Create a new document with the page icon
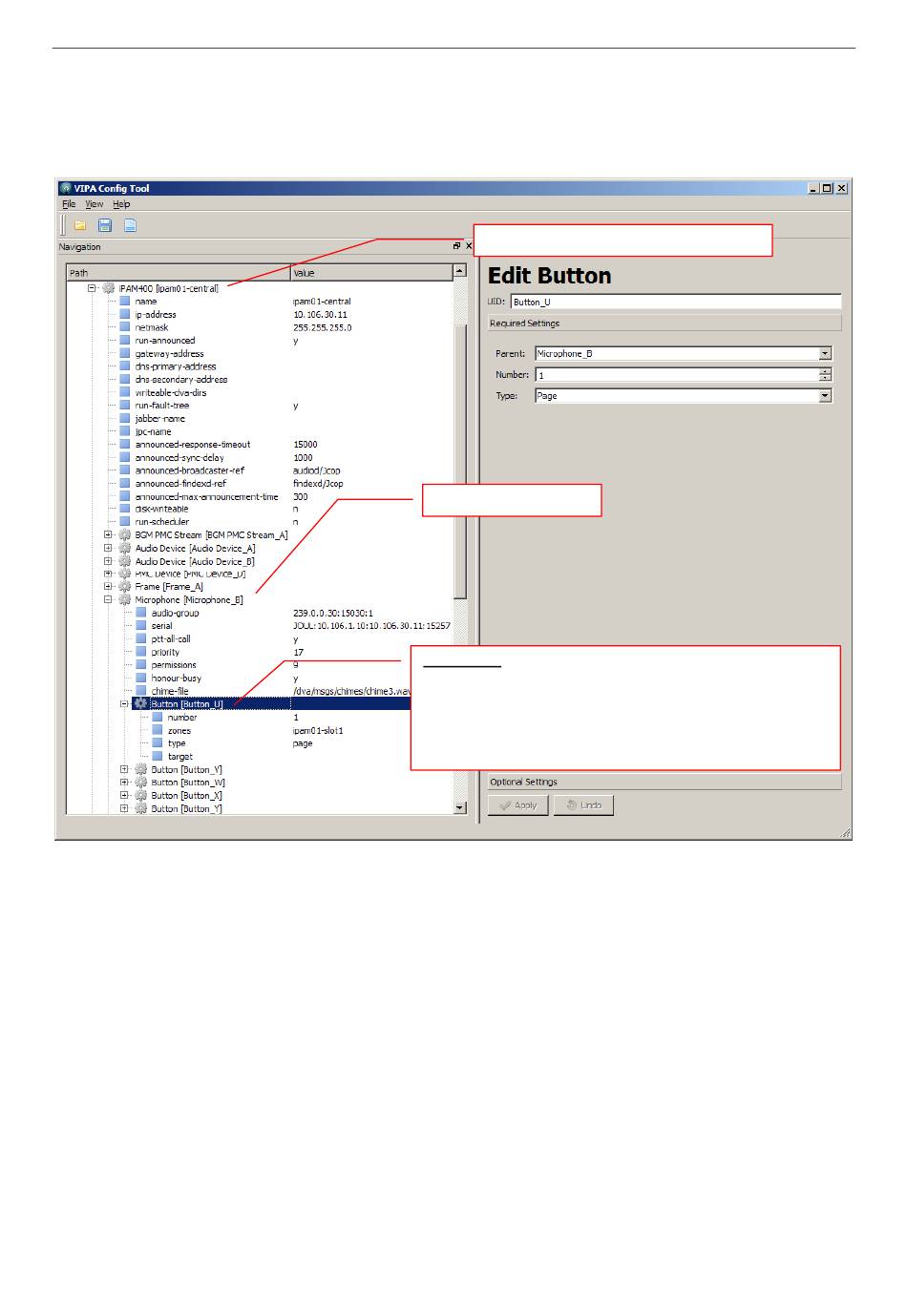 (x=130, y=225)
